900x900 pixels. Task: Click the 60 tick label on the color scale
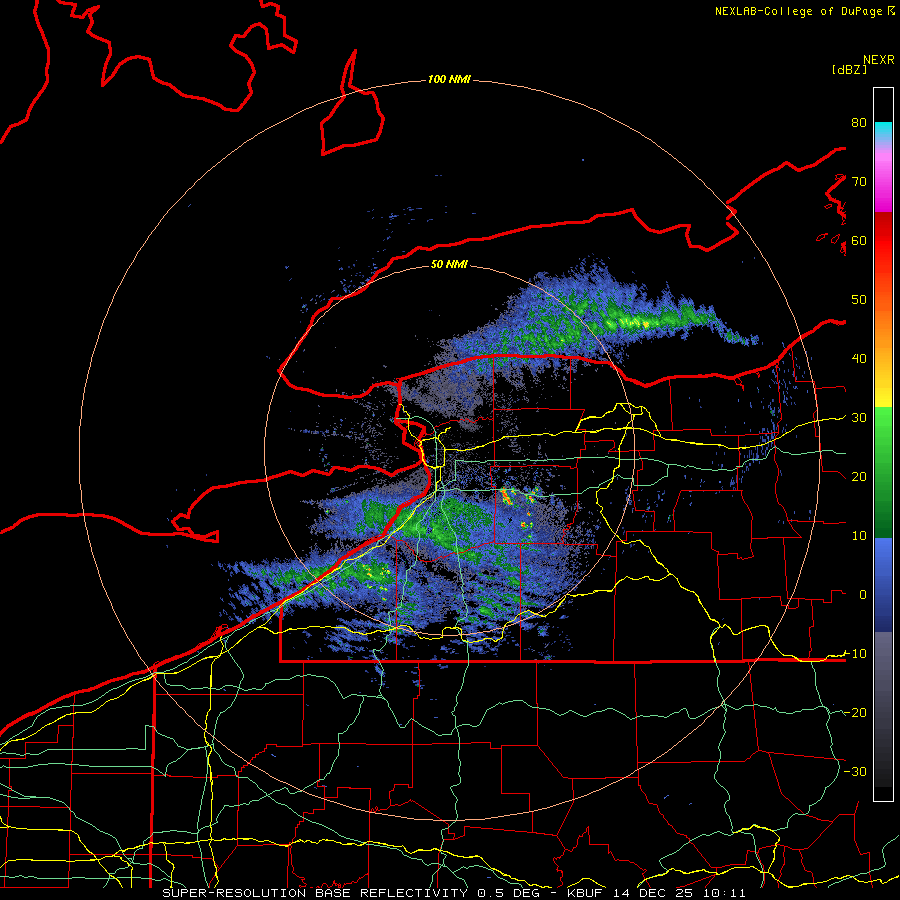coord(859,240)
